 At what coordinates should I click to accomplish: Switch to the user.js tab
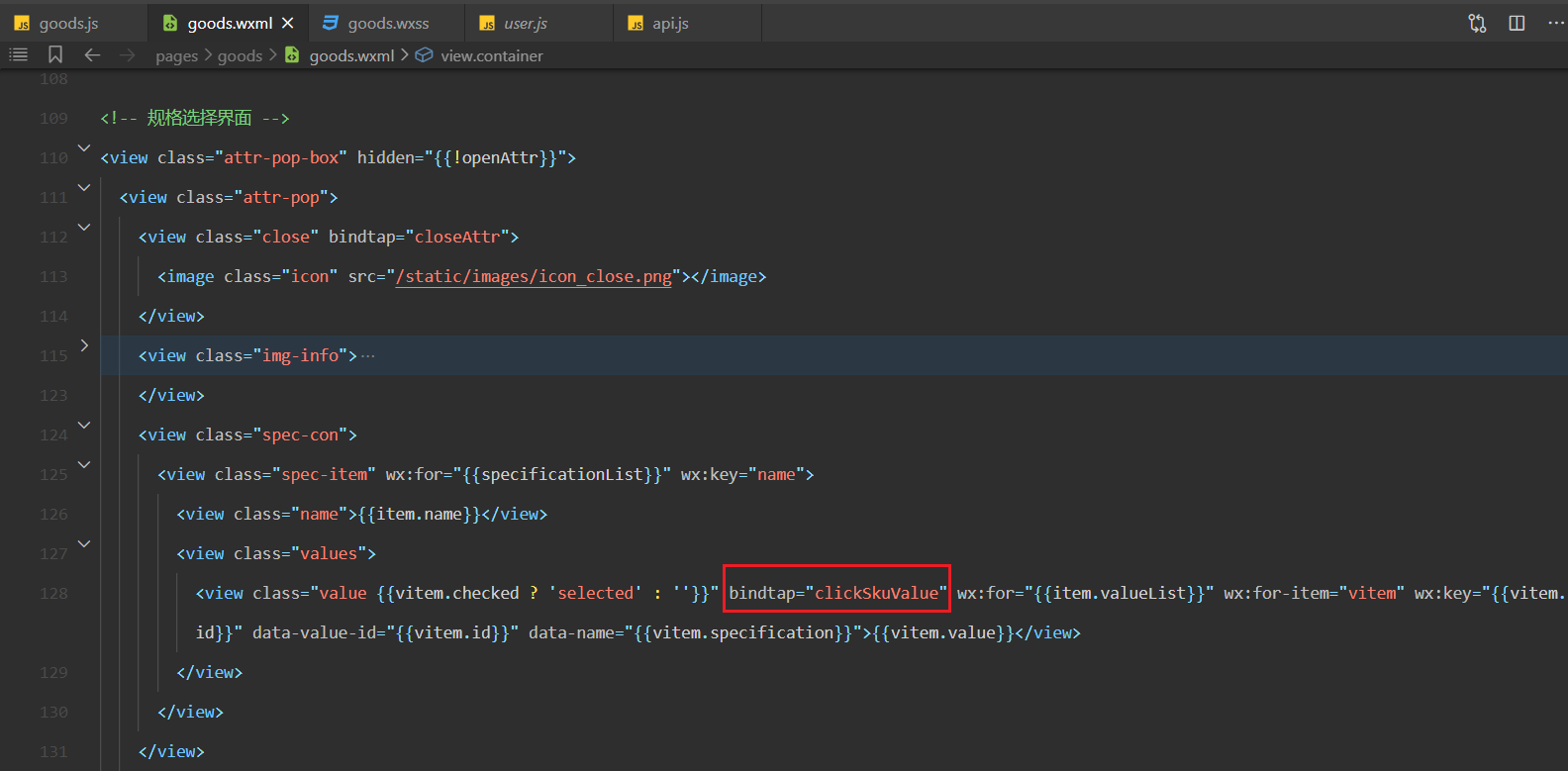click(526, 23)
